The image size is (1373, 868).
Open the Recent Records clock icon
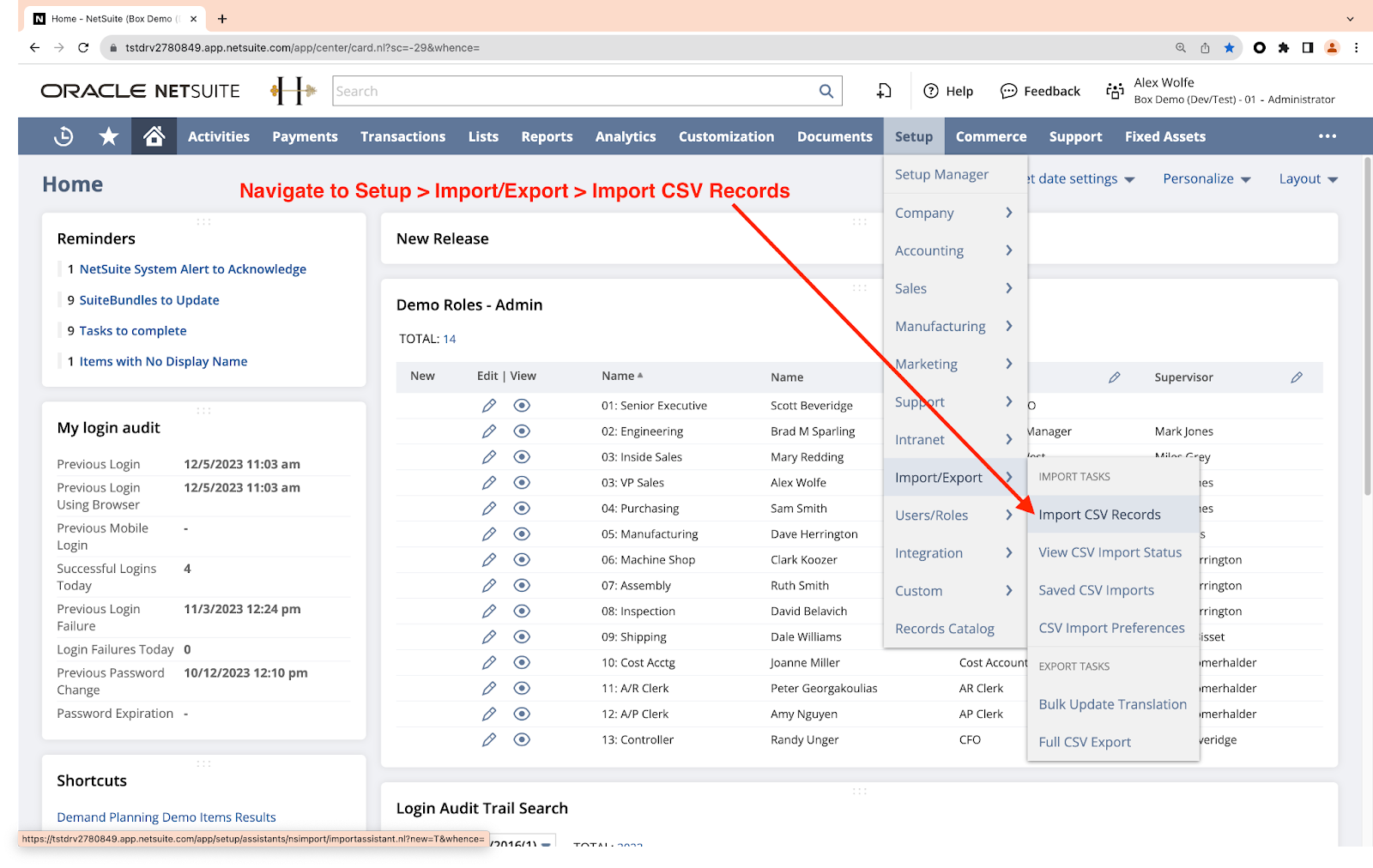click(x=64, y=136)
